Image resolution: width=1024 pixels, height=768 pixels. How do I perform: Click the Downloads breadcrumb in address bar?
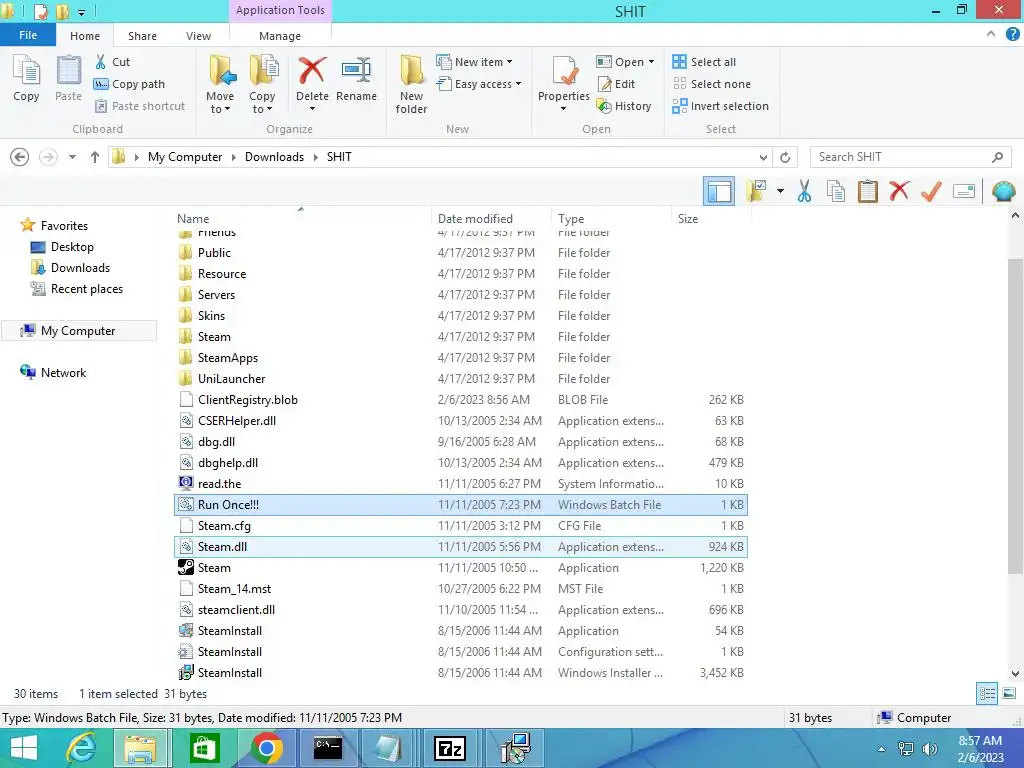pos(274,157)
